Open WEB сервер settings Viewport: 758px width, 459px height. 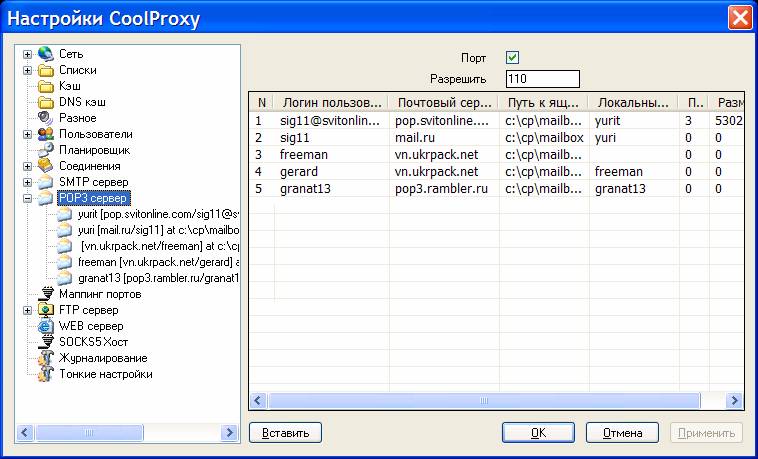click(x=91, y=326)
